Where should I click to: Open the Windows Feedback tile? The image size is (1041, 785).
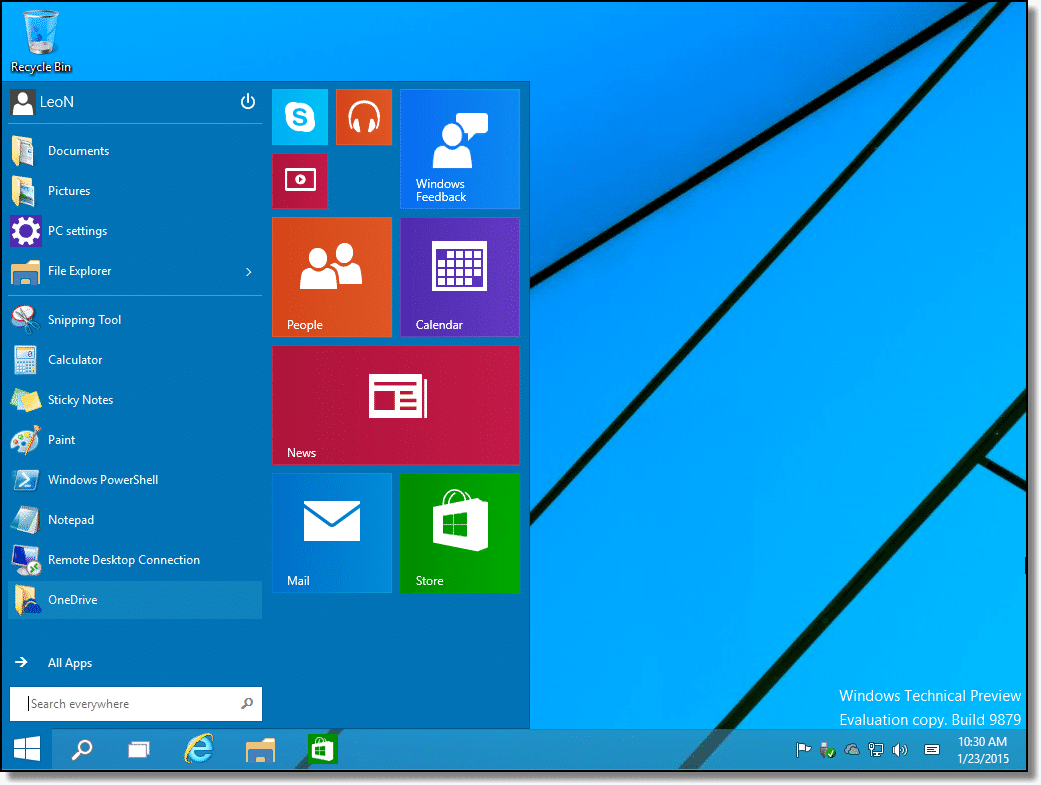[x=459, y=147]
